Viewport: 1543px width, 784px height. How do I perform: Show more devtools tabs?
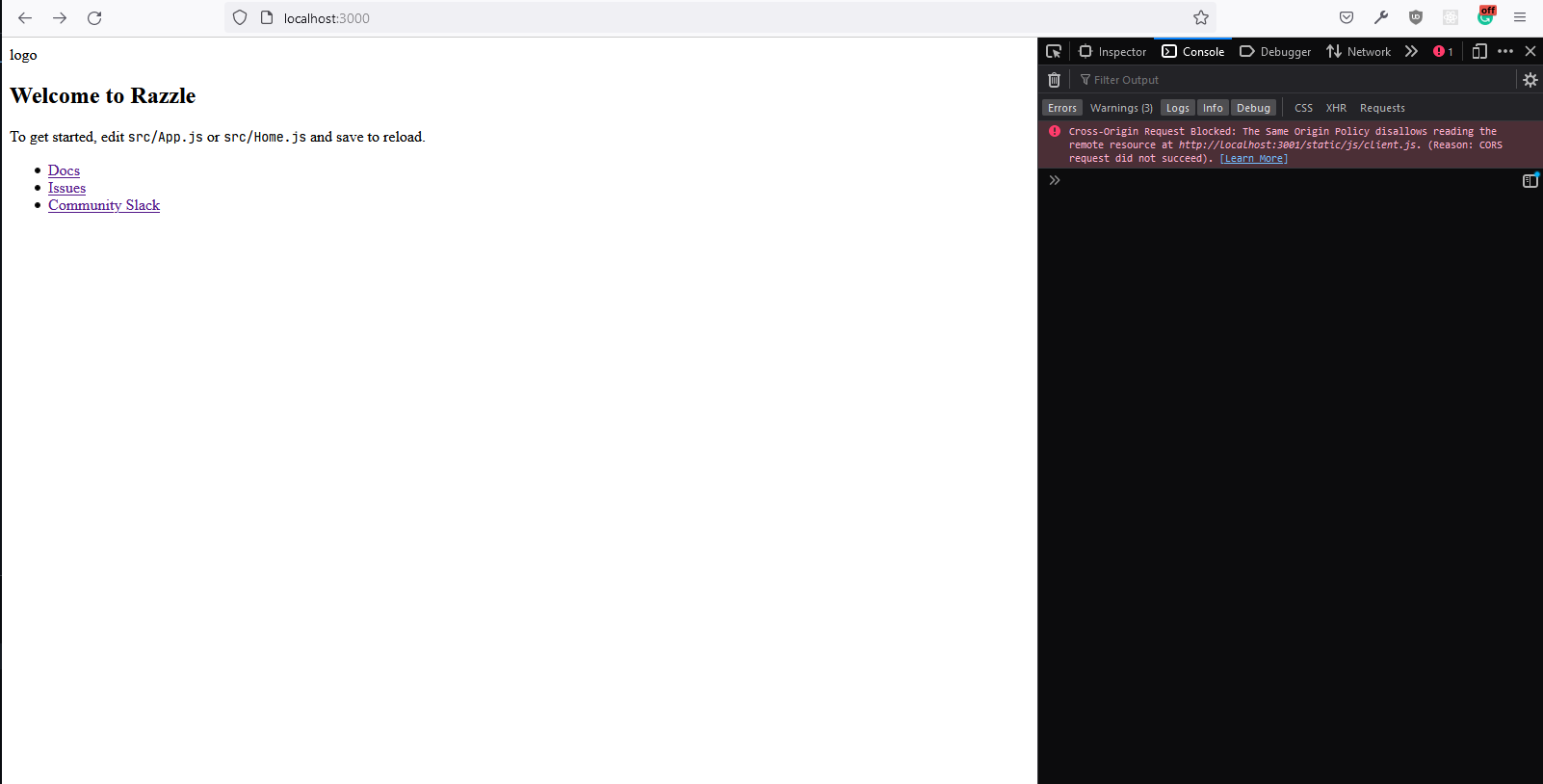click(x=1411, y=51)
